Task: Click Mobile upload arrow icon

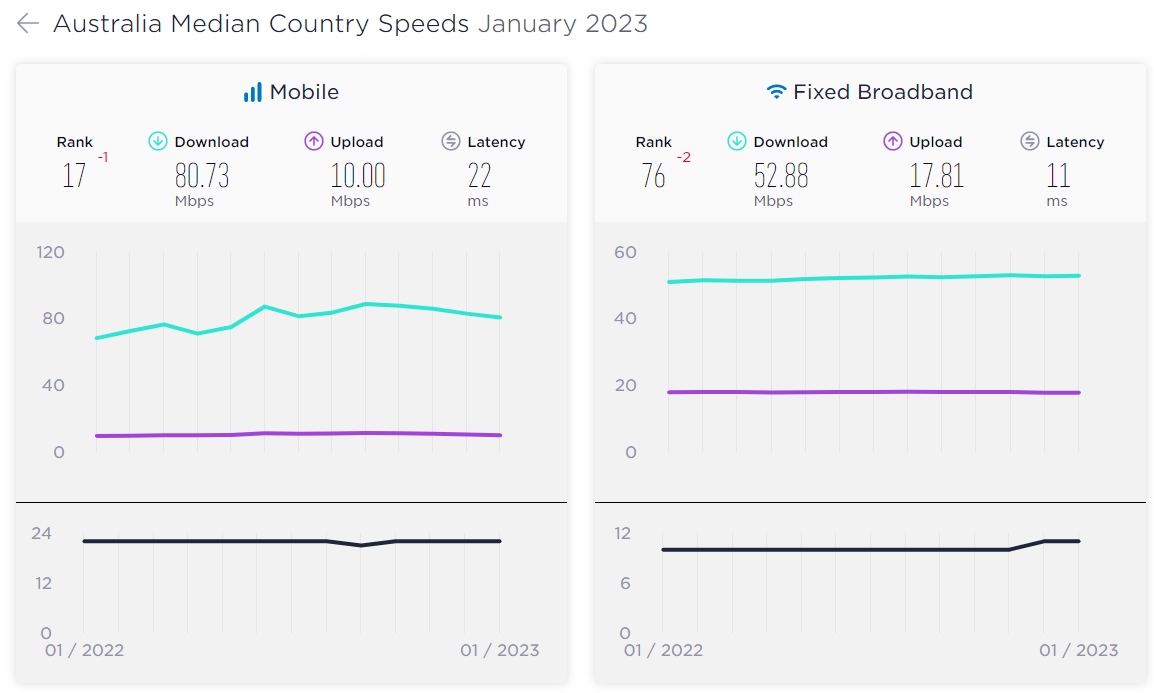Action: (314, 142)
